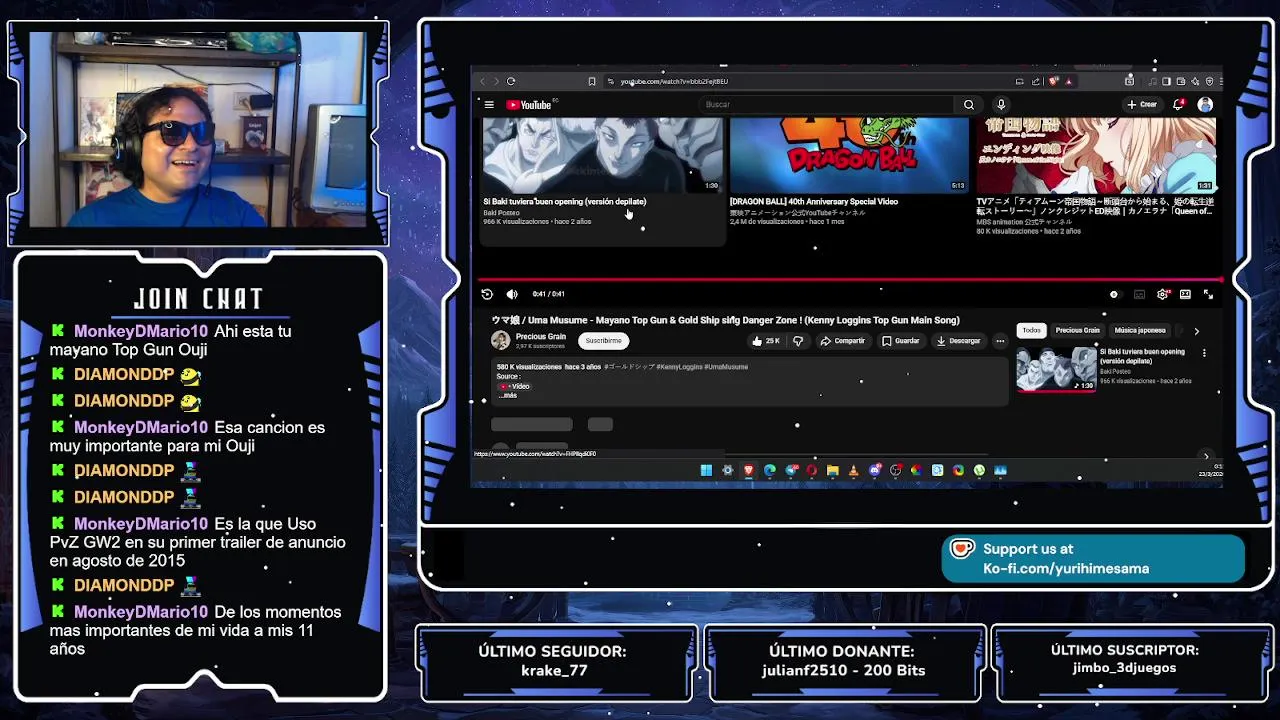Image resolution: width=1280 pixels, height=720 pixels.
Task: Select the youtube.com address bar URL
Action: click(x=674, y=81)
